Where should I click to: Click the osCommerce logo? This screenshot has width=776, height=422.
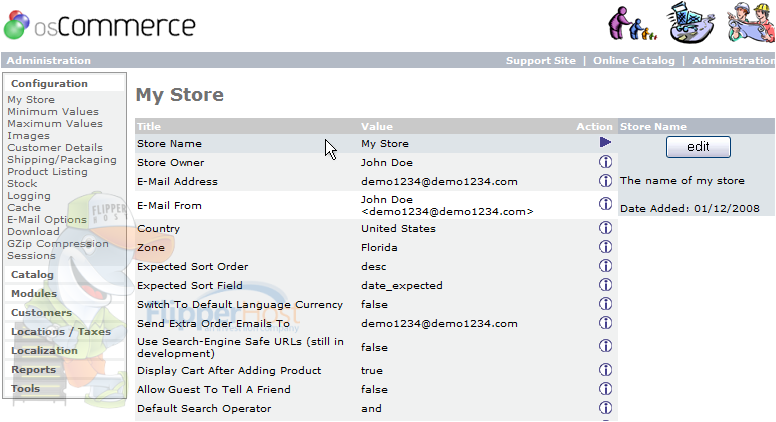coord(99,25)
